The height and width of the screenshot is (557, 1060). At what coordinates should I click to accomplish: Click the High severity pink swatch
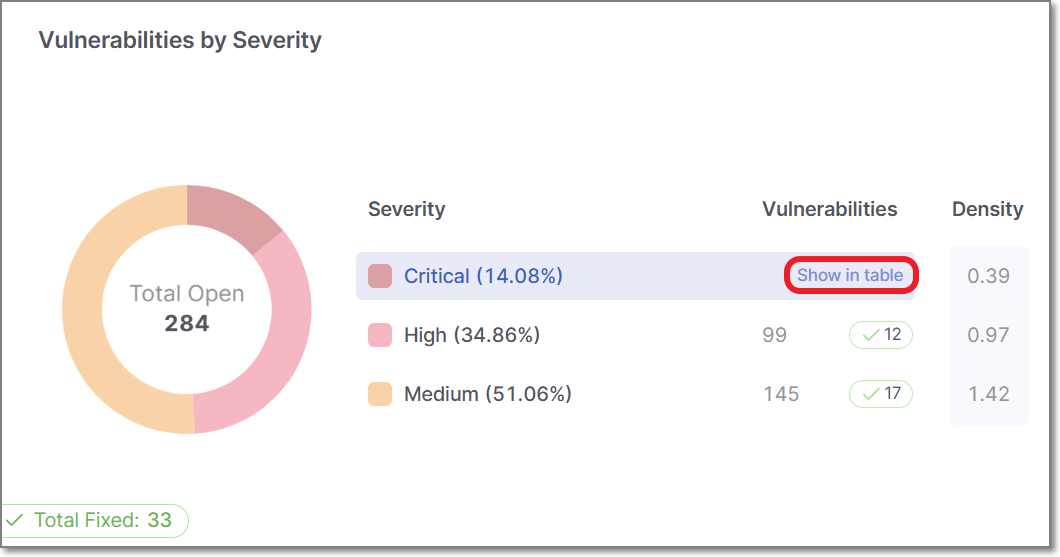[380, 335]
